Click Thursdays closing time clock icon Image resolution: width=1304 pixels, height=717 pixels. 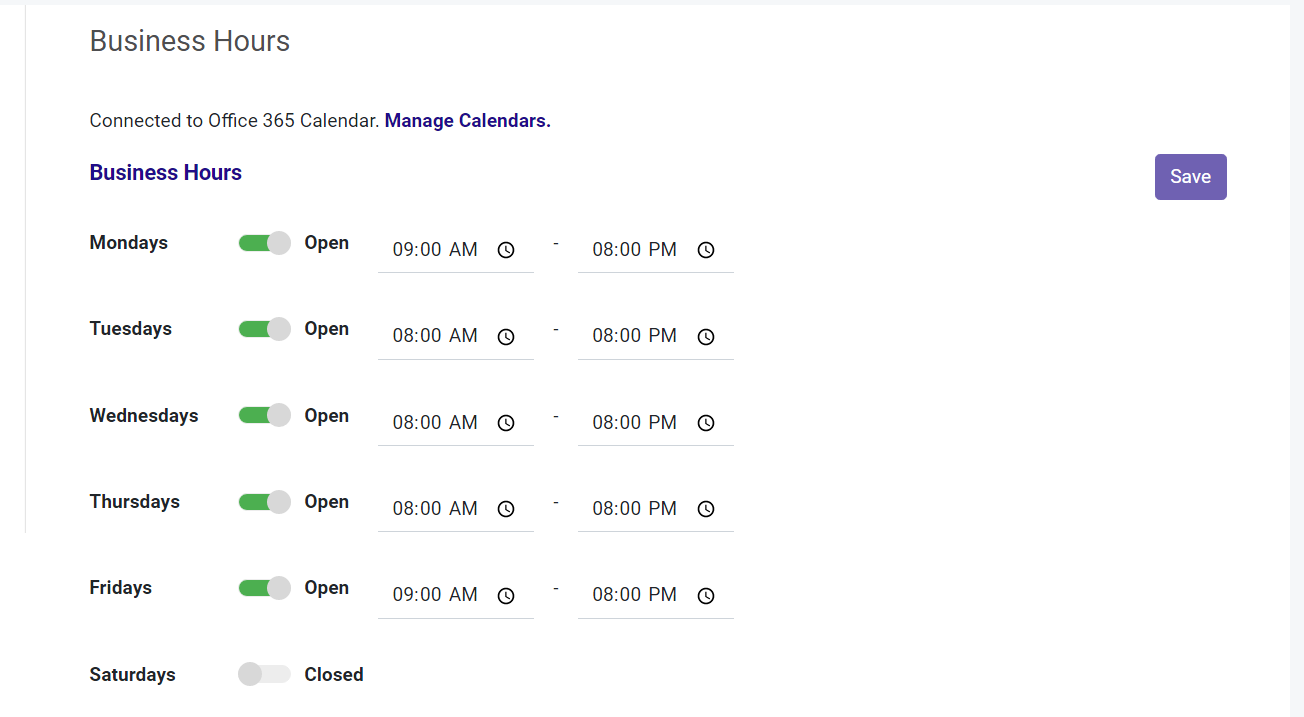coord(706,509)
